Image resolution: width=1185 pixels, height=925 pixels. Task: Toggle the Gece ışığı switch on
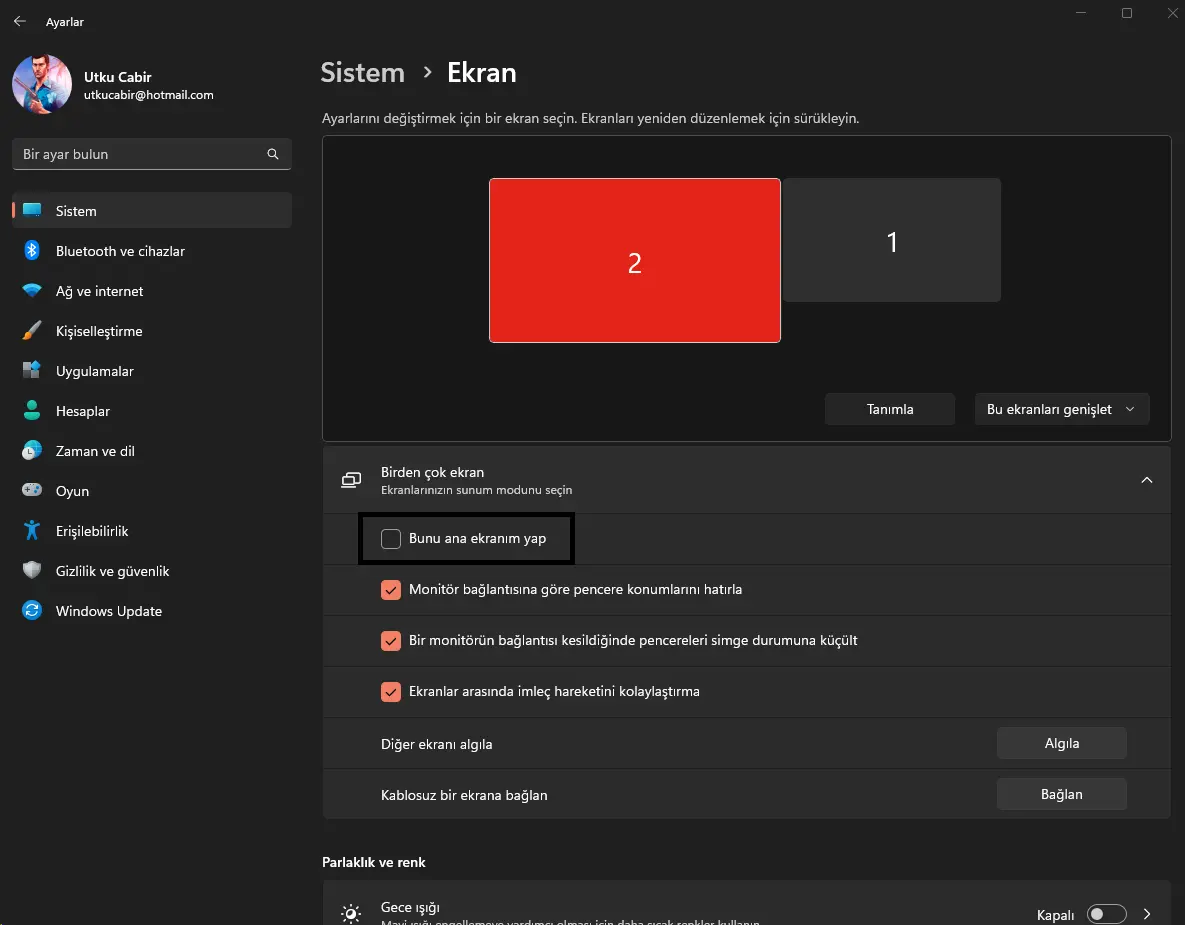[1106, 914]
